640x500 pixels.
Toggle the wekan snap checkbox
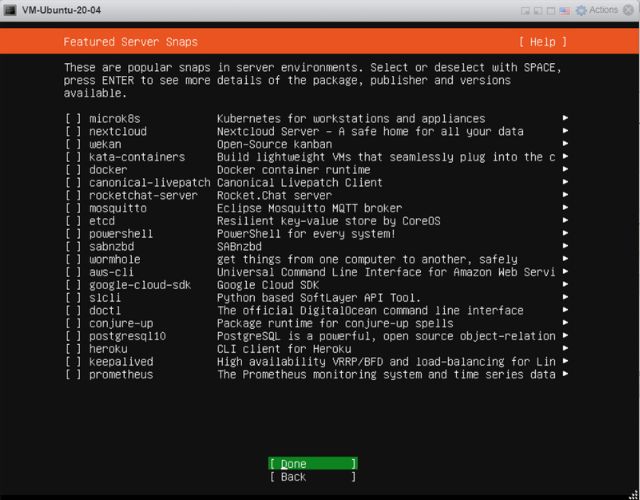[73, 144]
